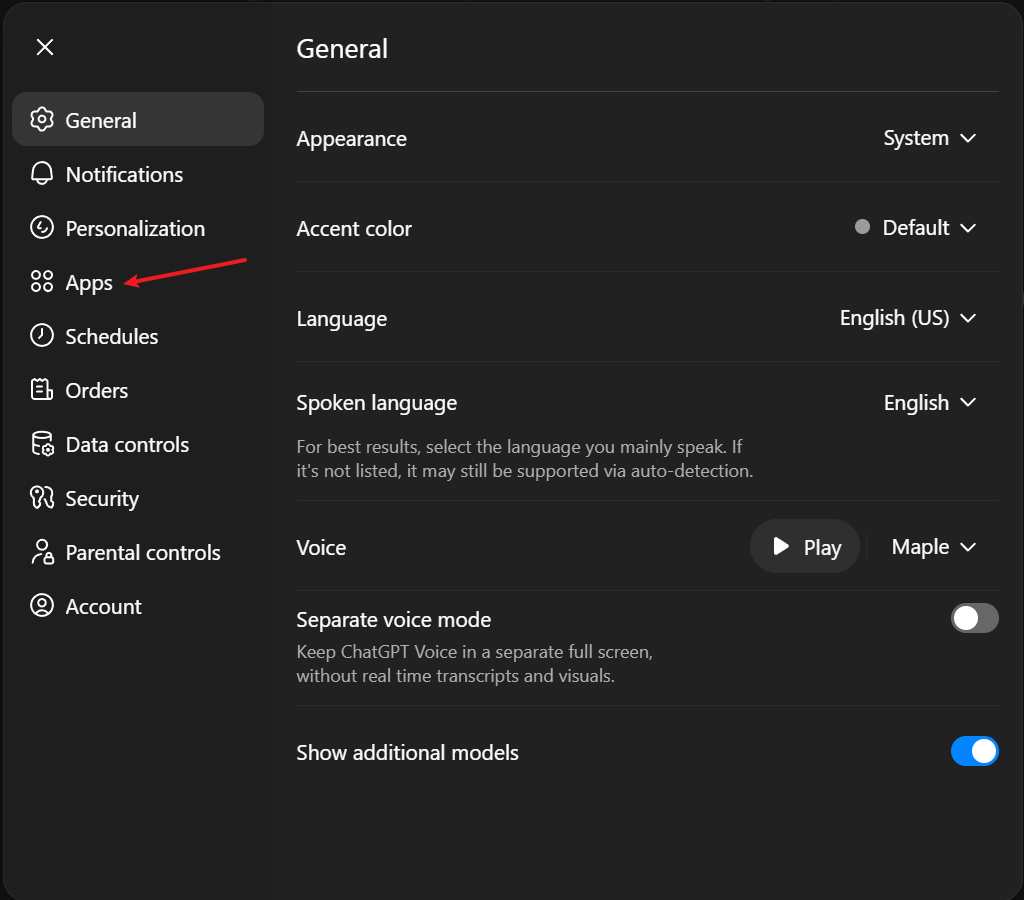Viewport: 1024px width, 900px height.
Task: Switch to the Apps settings section
Action: click(x=87, y=282)
